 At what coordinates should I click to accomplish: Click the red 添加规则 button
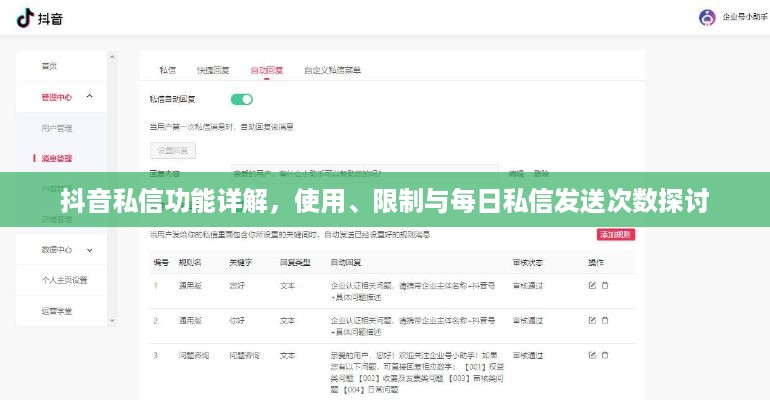(616, 235)
